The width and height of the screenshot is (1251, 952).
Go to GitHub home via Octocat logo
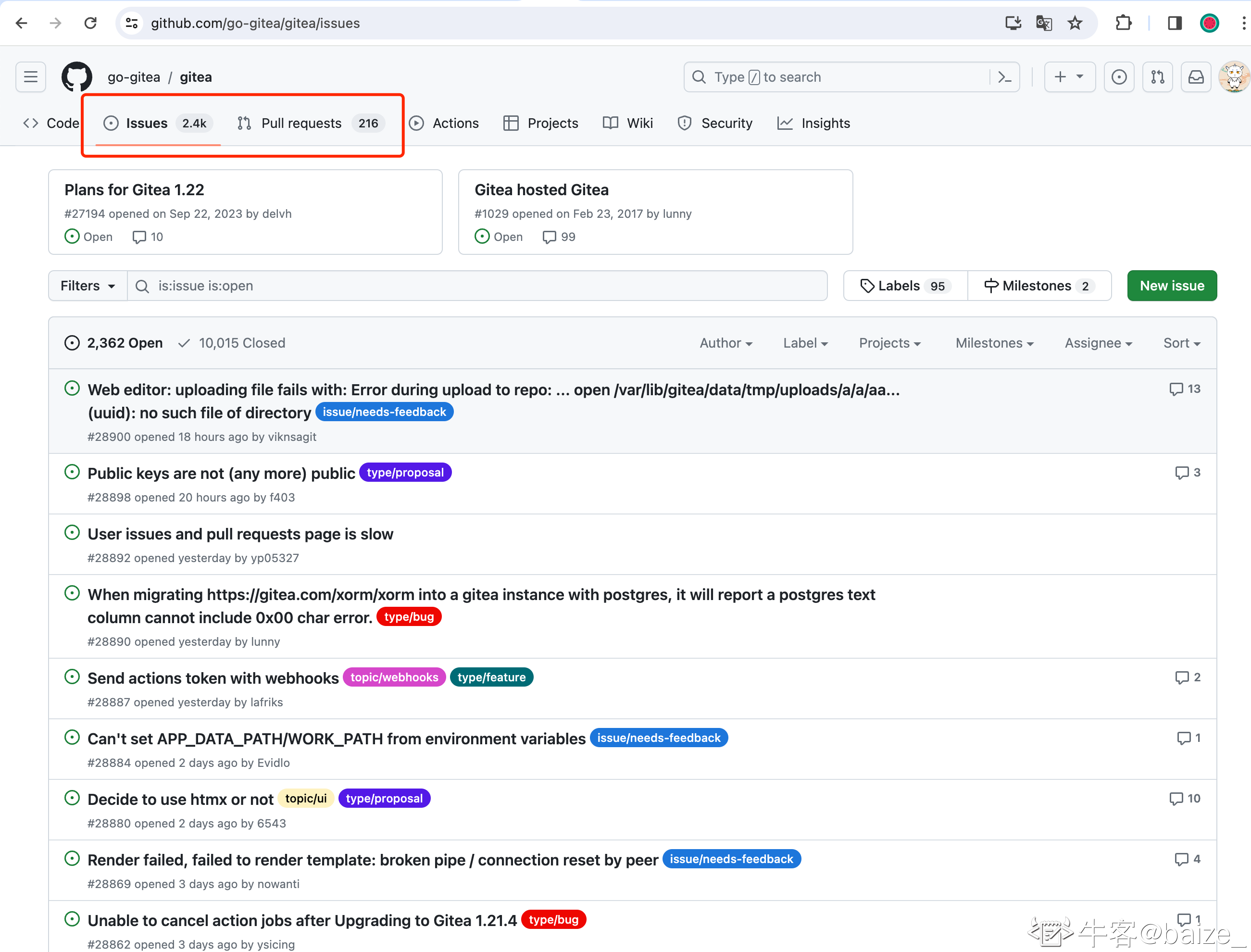[x=76, y=77]
